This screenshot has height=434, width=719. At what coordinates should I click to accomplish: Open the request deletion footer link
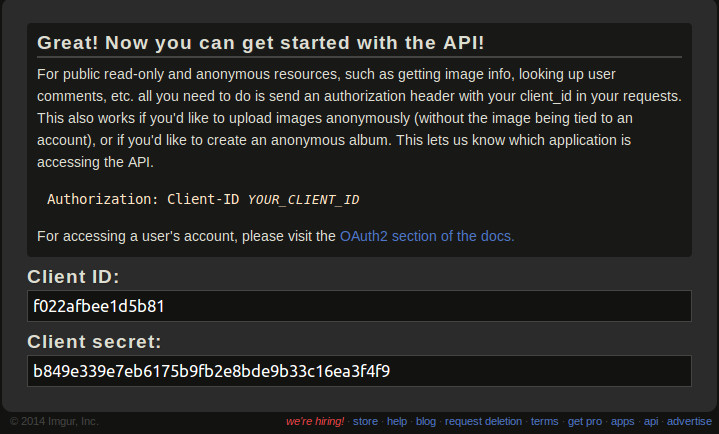pos(483,421)
